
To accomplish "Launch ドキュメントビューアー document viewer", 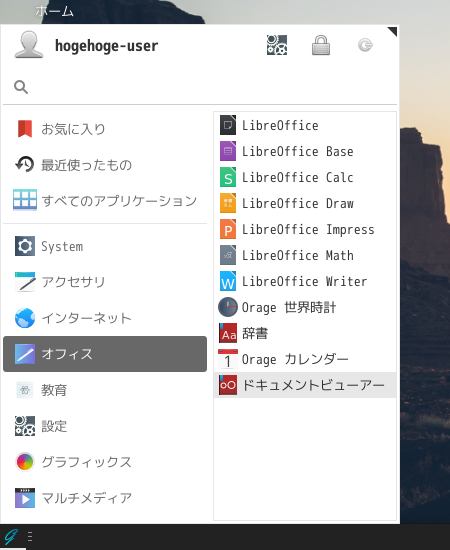I will pyautogui.click(x=305, y=385).
